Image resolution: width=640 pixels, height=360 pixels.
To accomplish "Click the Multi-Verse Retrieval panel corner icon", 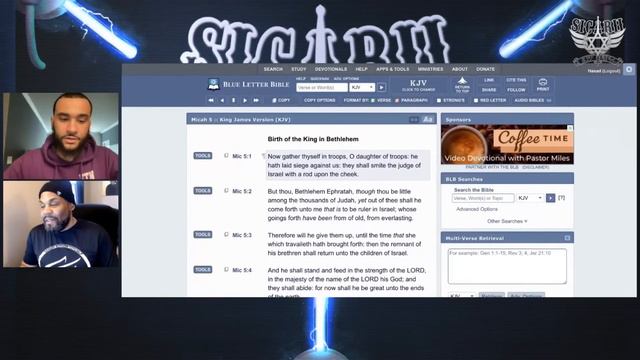I will [x=567, y=238].
